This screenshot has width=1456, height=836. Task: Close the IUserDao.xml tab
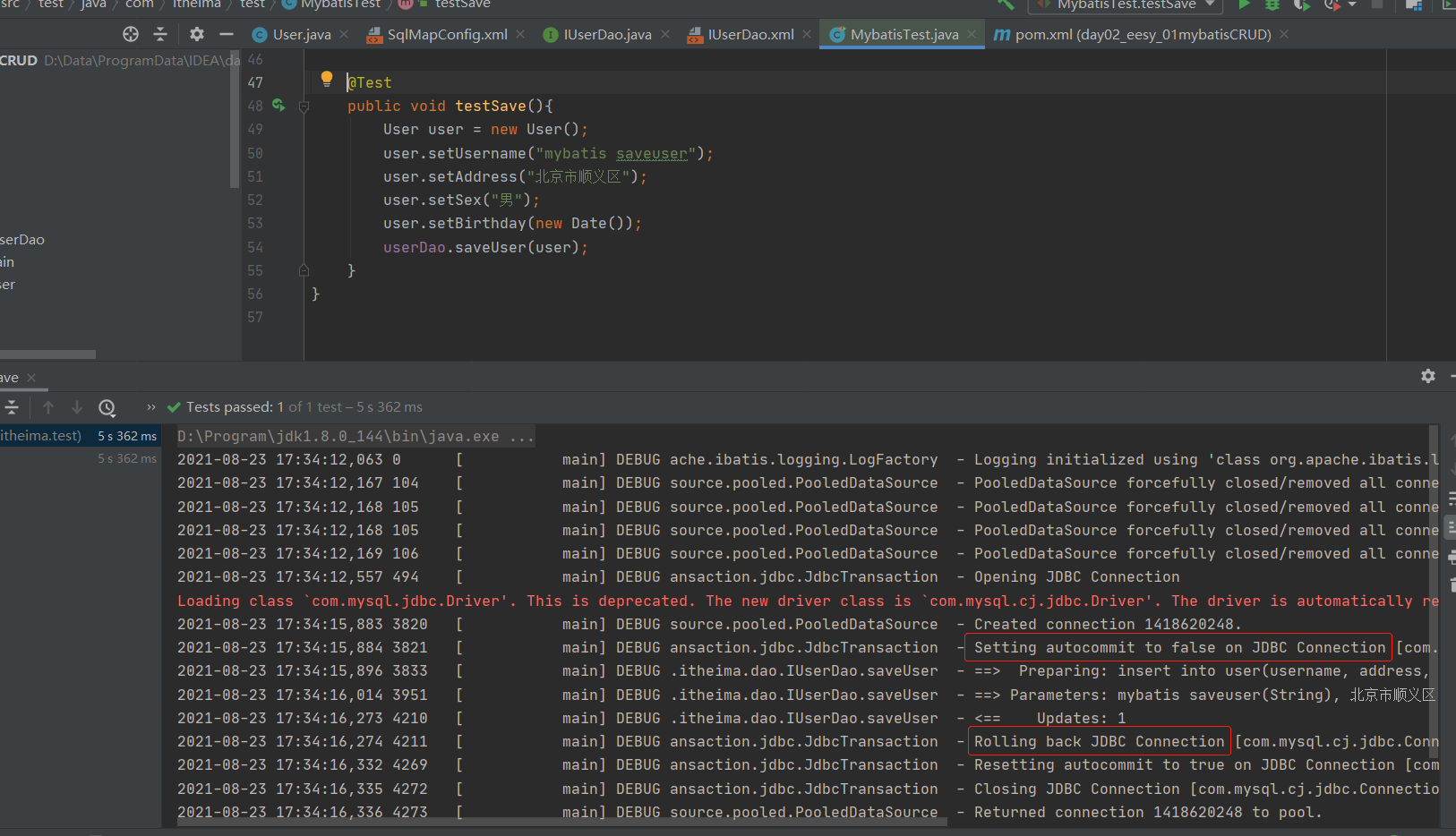coord(807,34)
